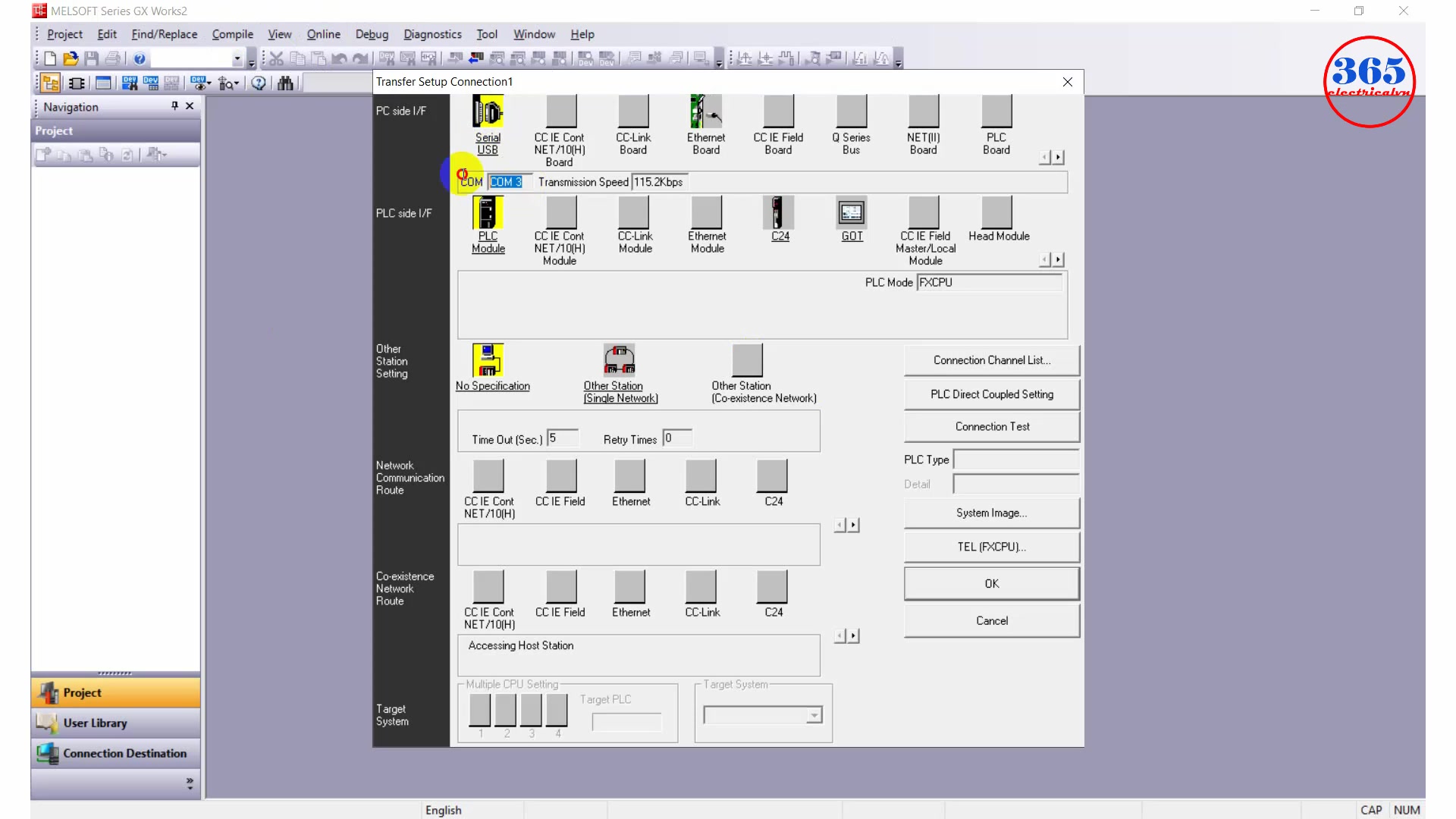This screenshot has height=819, width=1456.
Task: Click the COM 3 port field
Action: tap(508, 182)
